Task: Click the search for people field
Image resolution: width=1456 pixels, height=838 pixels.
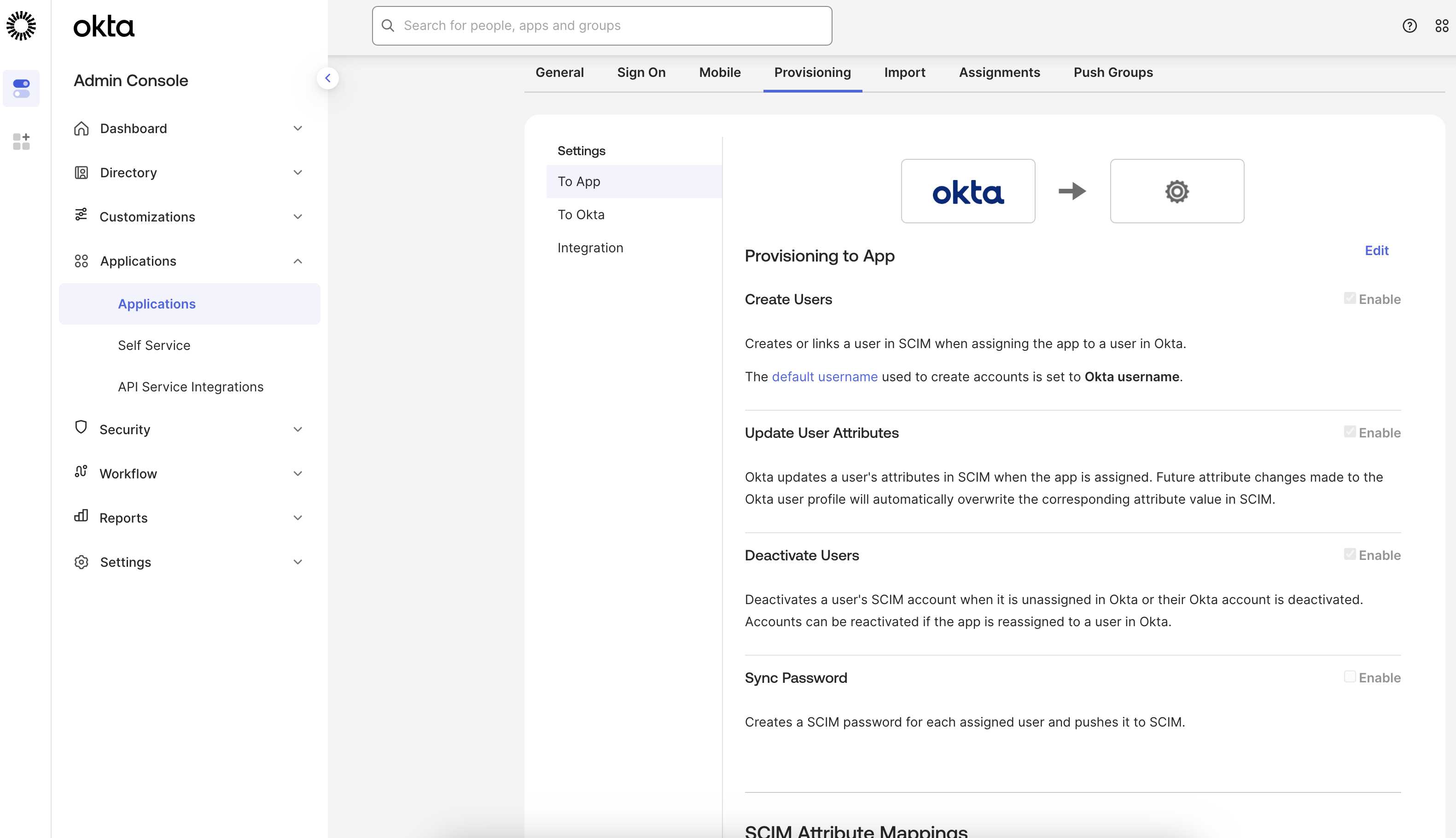Action: pyautogui.click(x=601, y=25)
